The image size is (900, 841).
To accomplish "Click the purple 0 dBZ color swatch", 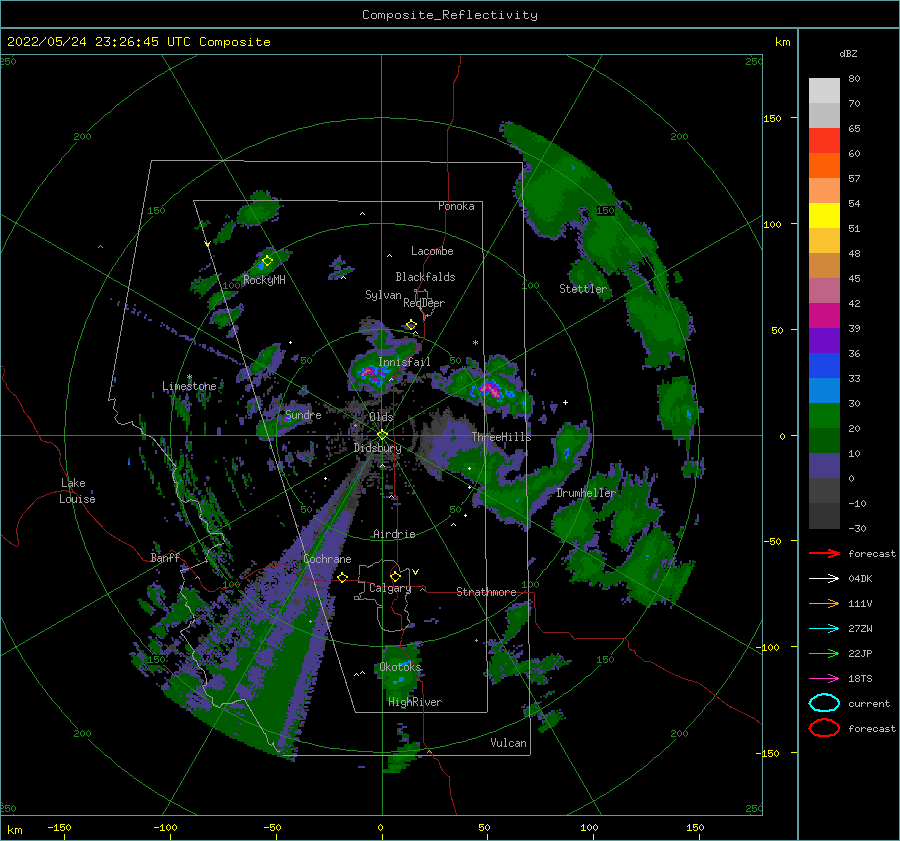I will click(x=824, y=466).
